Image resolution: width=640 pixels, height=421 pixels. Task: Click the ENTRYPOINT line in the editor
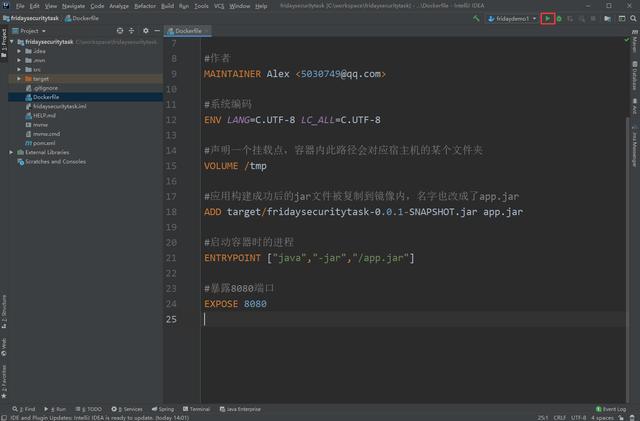pos(309,258)
